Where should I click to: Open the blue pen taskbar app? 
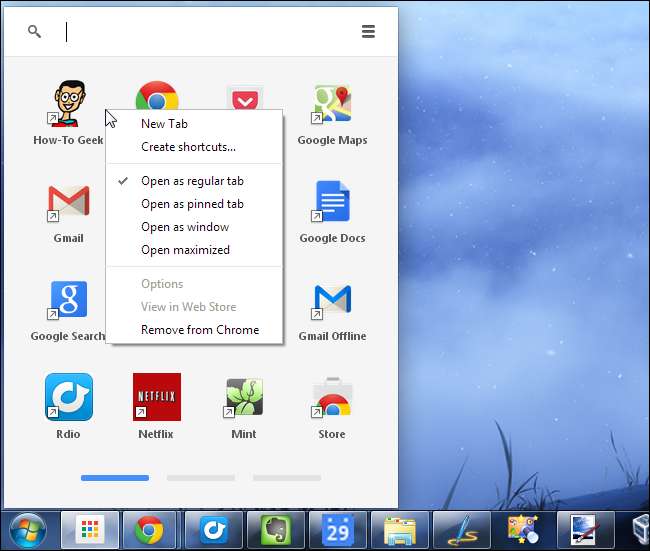(461, 531)
